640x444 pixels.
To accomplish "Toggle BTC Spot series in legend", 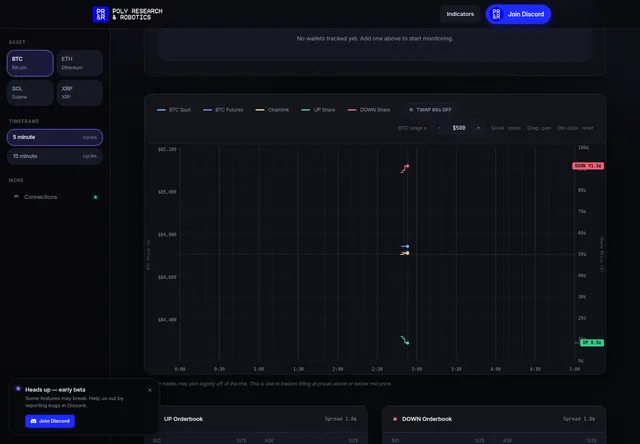I will 174,110.
